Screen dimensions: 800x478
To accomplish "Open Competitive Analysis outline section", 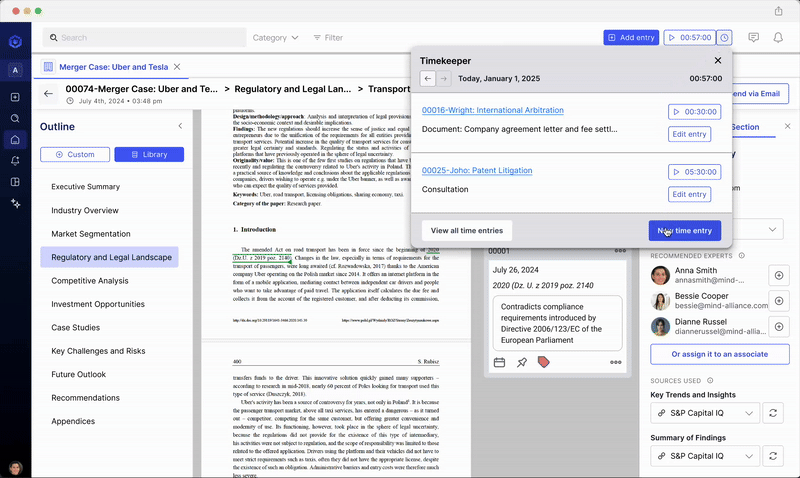I will coord(90,281).
